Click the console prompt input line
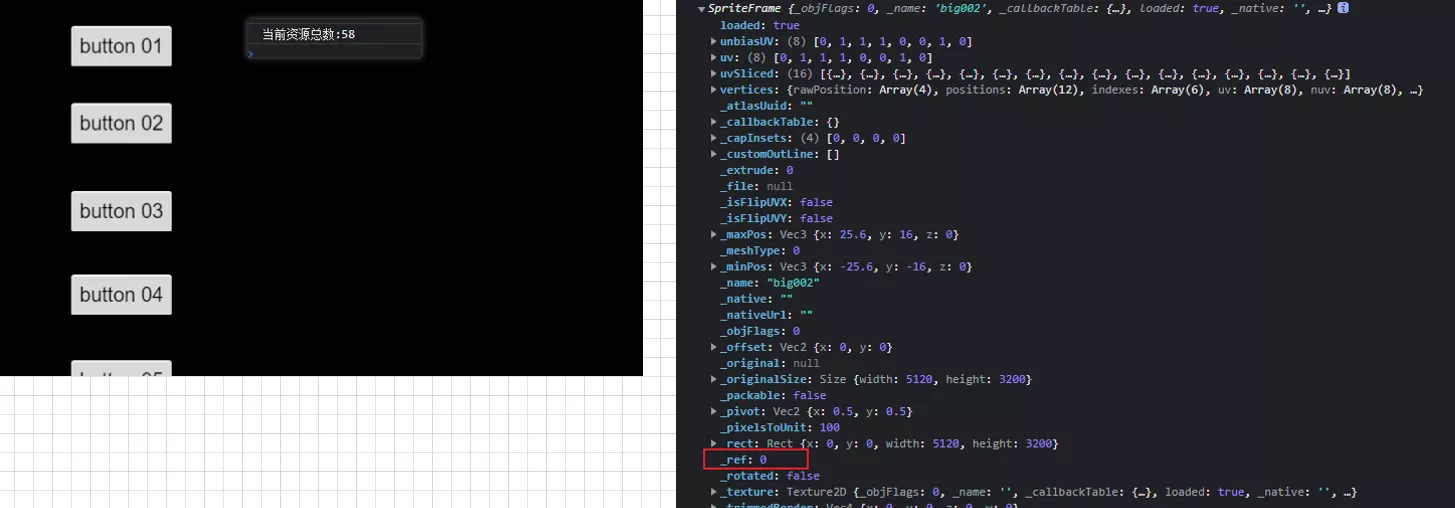The width and height of the screenshot is (1455, 508). click(x=334, y=52)
